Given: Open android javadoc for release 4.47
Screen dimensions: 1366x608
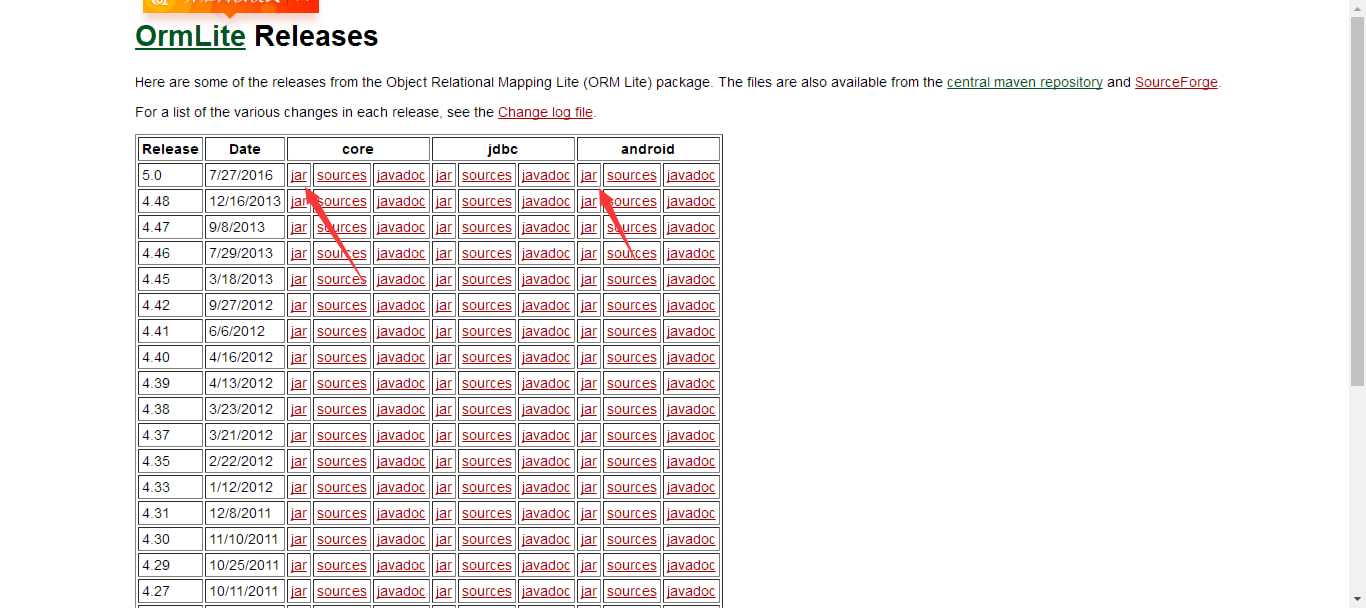Looking at the screenshot, I should pos(691,227).
